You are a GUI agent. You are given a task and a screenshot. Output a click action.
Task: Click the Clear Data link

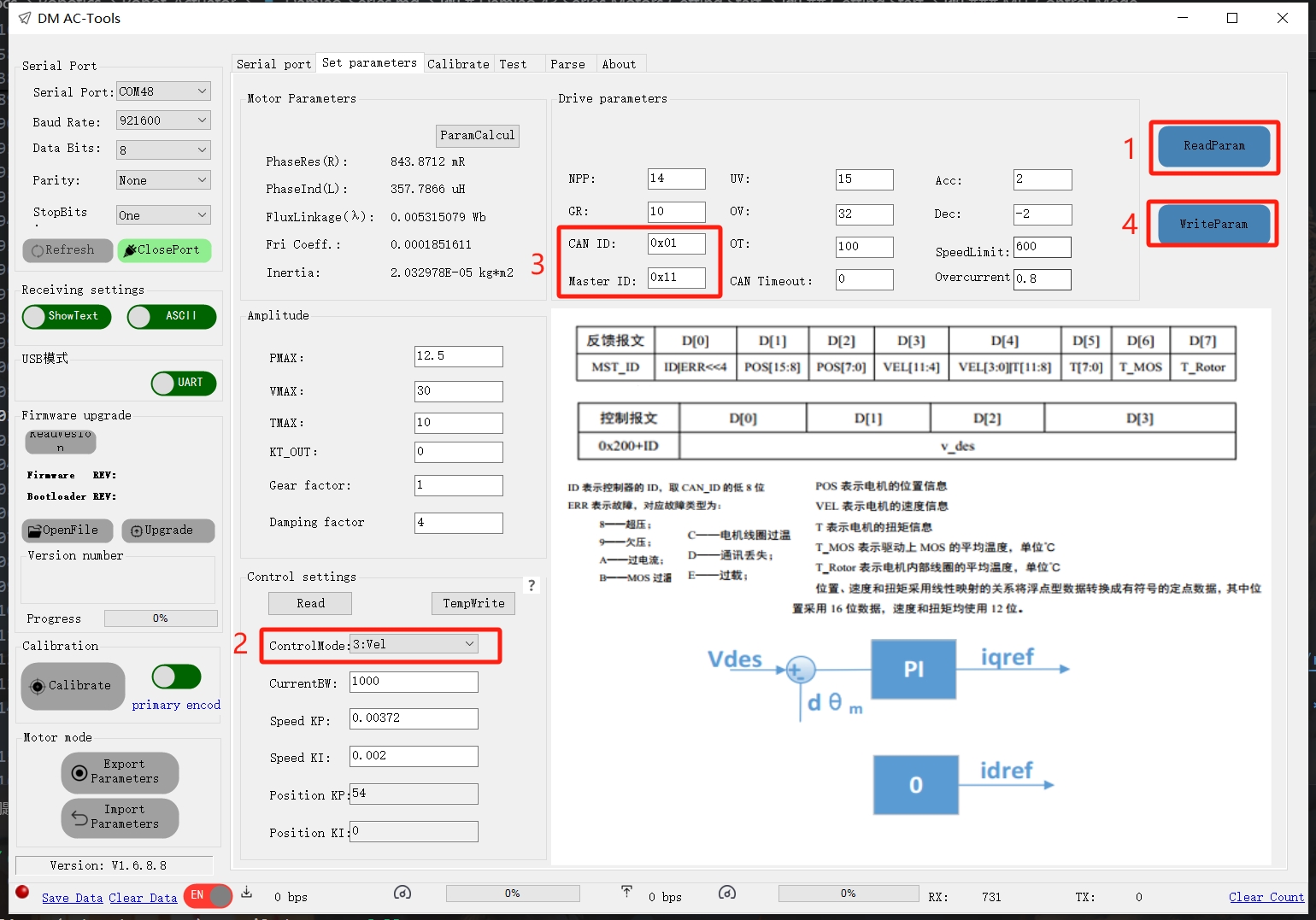coord(143,898)
